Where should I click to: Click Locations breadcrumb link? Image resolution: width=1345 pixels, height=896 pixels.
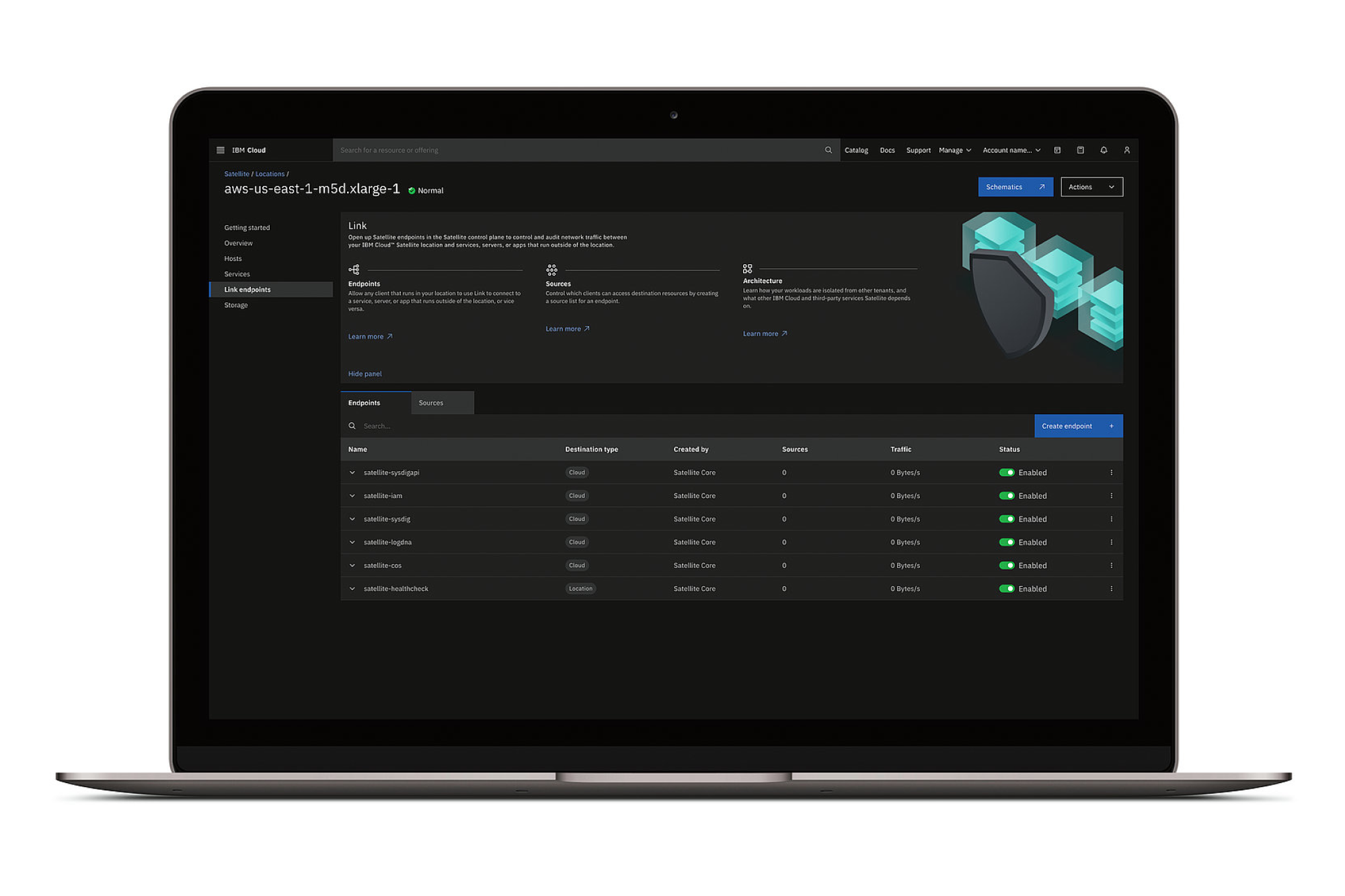coord(270,173)
